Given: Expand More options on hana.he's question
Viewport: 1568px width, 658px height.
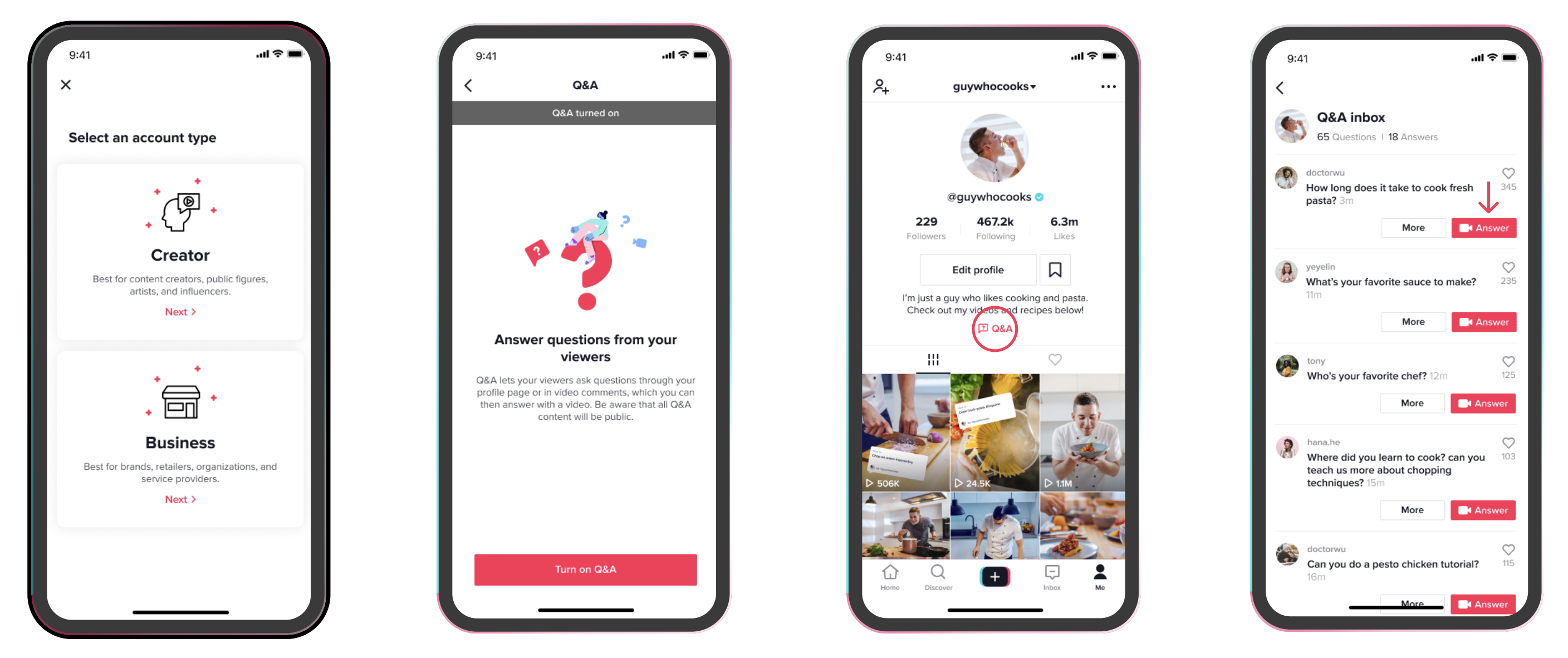Looking at the screenshot, I should click(1410, 515).
